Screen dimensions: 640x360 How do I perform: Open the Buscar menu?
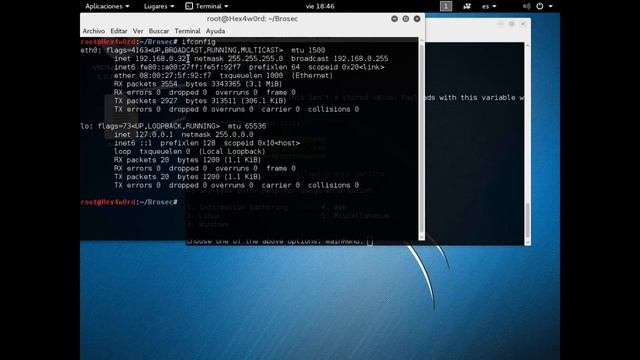coord(159,31)
